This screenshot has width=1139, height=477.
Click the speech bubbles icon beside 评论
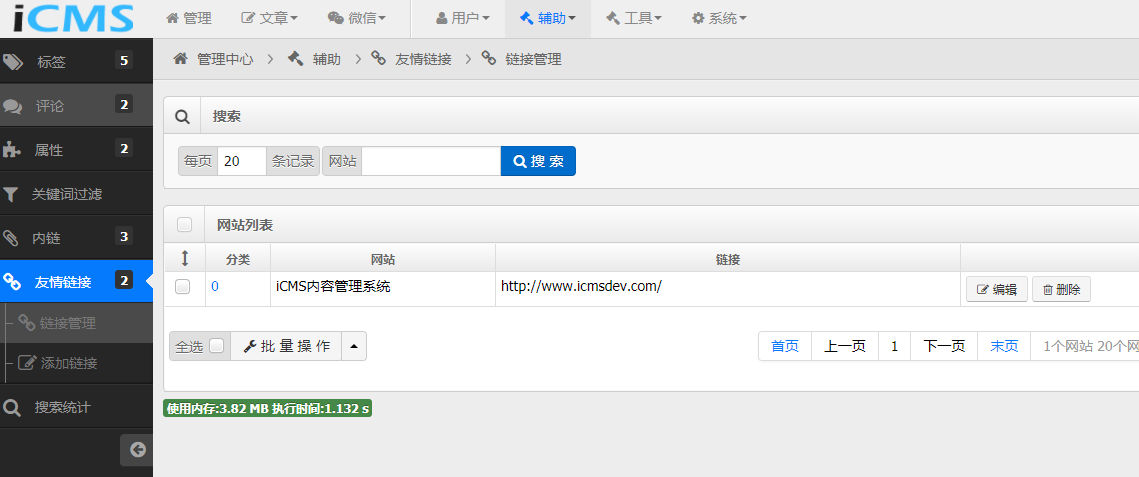(x=12, y=107)
